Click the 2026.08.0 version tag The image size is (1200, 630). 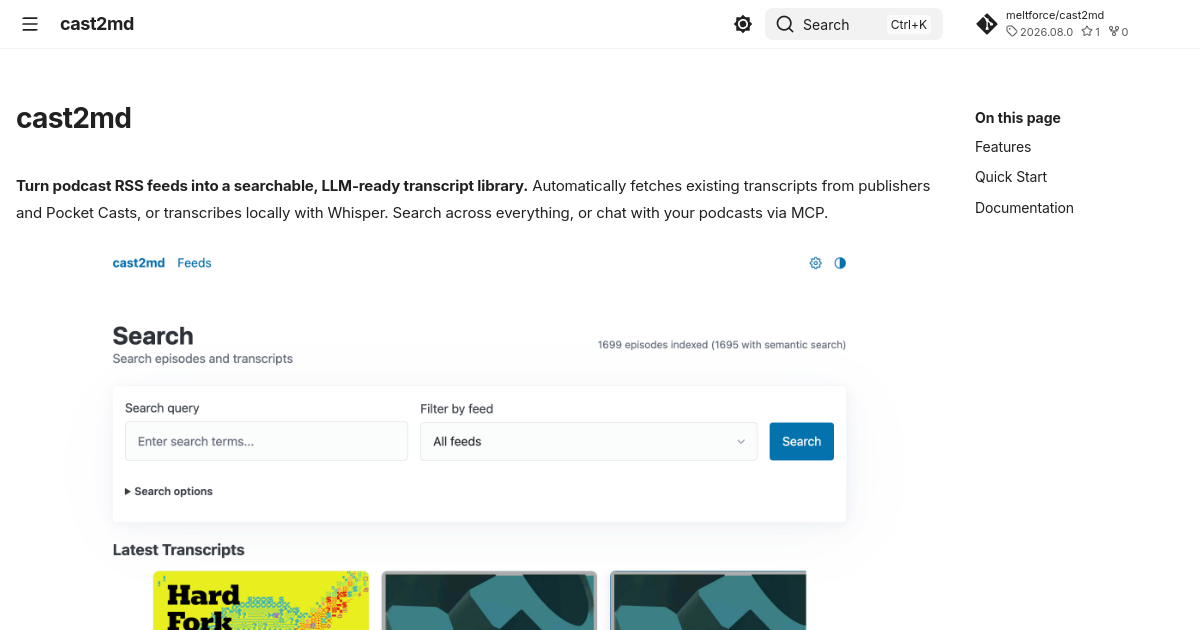[x=1039, y=32]
